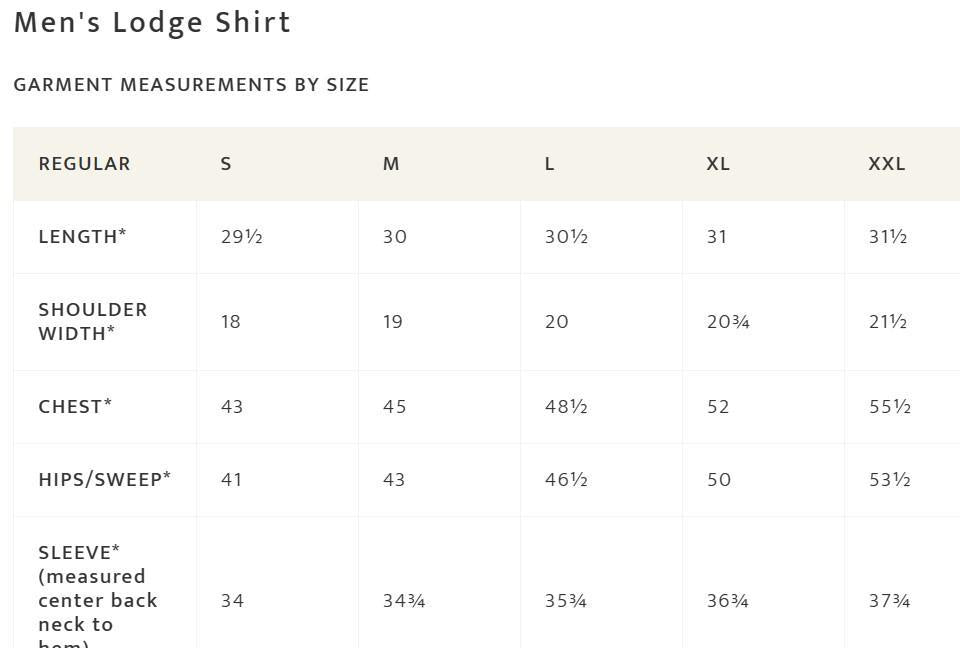Select the shoulder width value for XL
This screenshot has width=960, height=648.
(x=728, y=322)
